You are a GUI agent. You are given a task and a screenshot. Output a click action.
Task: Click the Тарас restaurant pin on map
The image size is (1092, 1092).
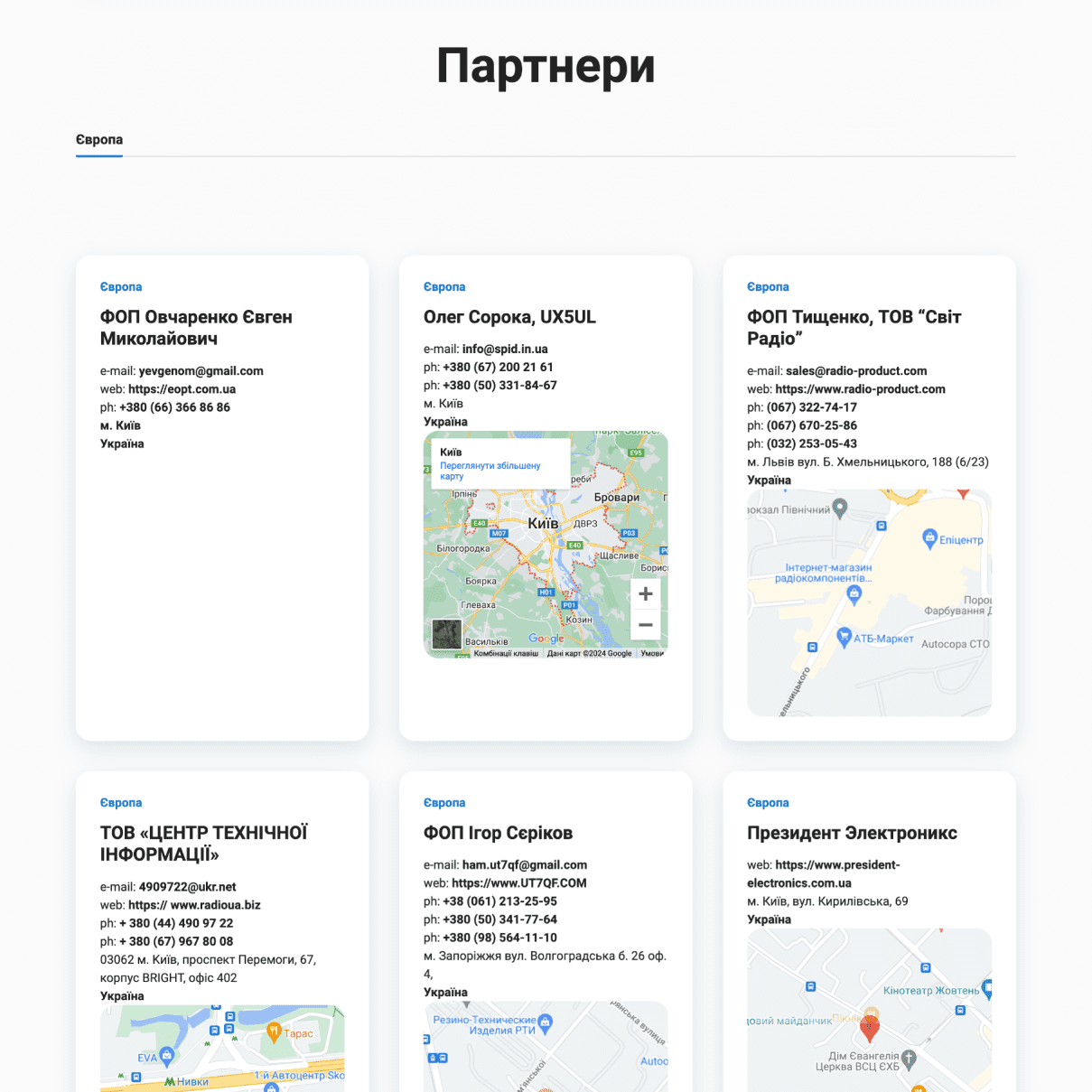click(274, 1031)
